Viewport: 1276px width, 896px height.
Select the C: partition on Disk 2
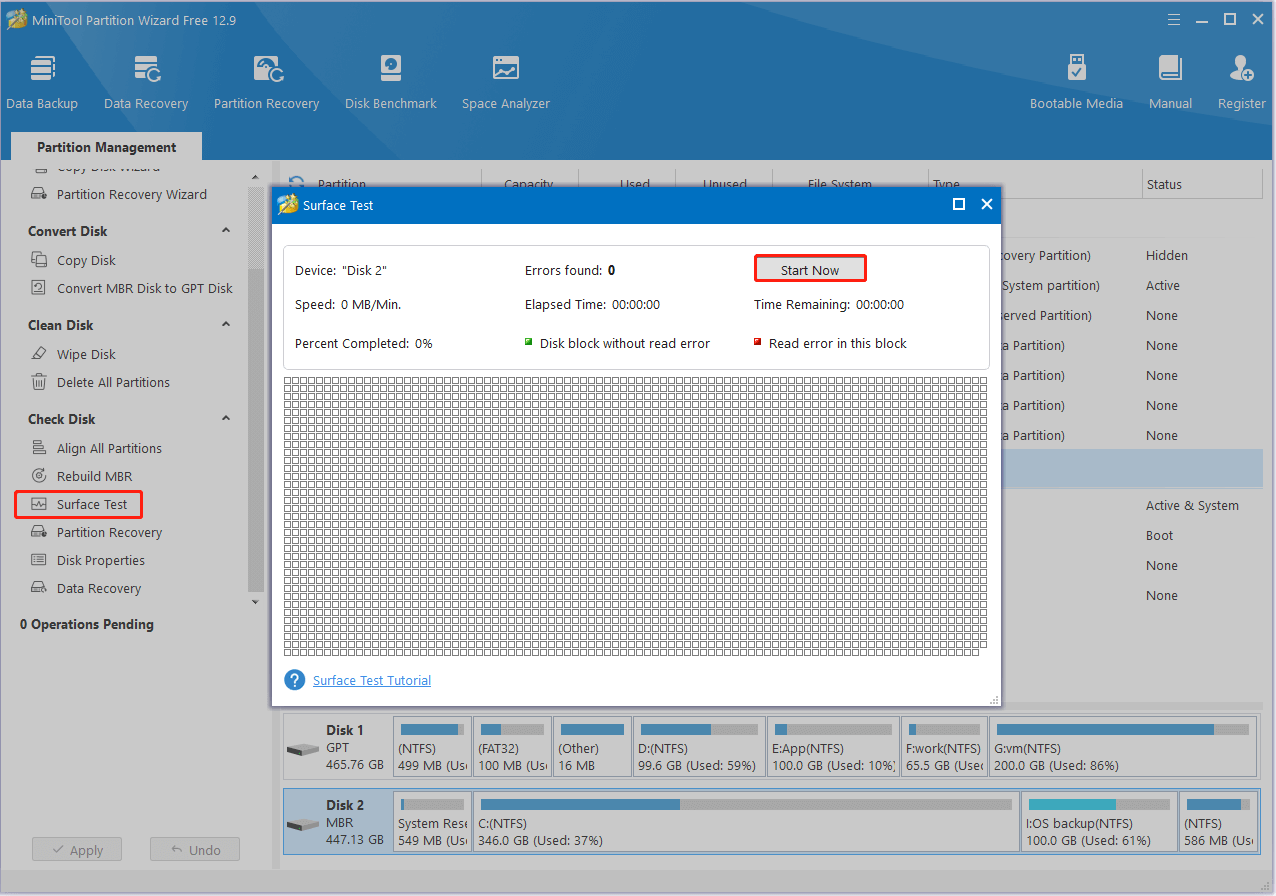(745, 822)
